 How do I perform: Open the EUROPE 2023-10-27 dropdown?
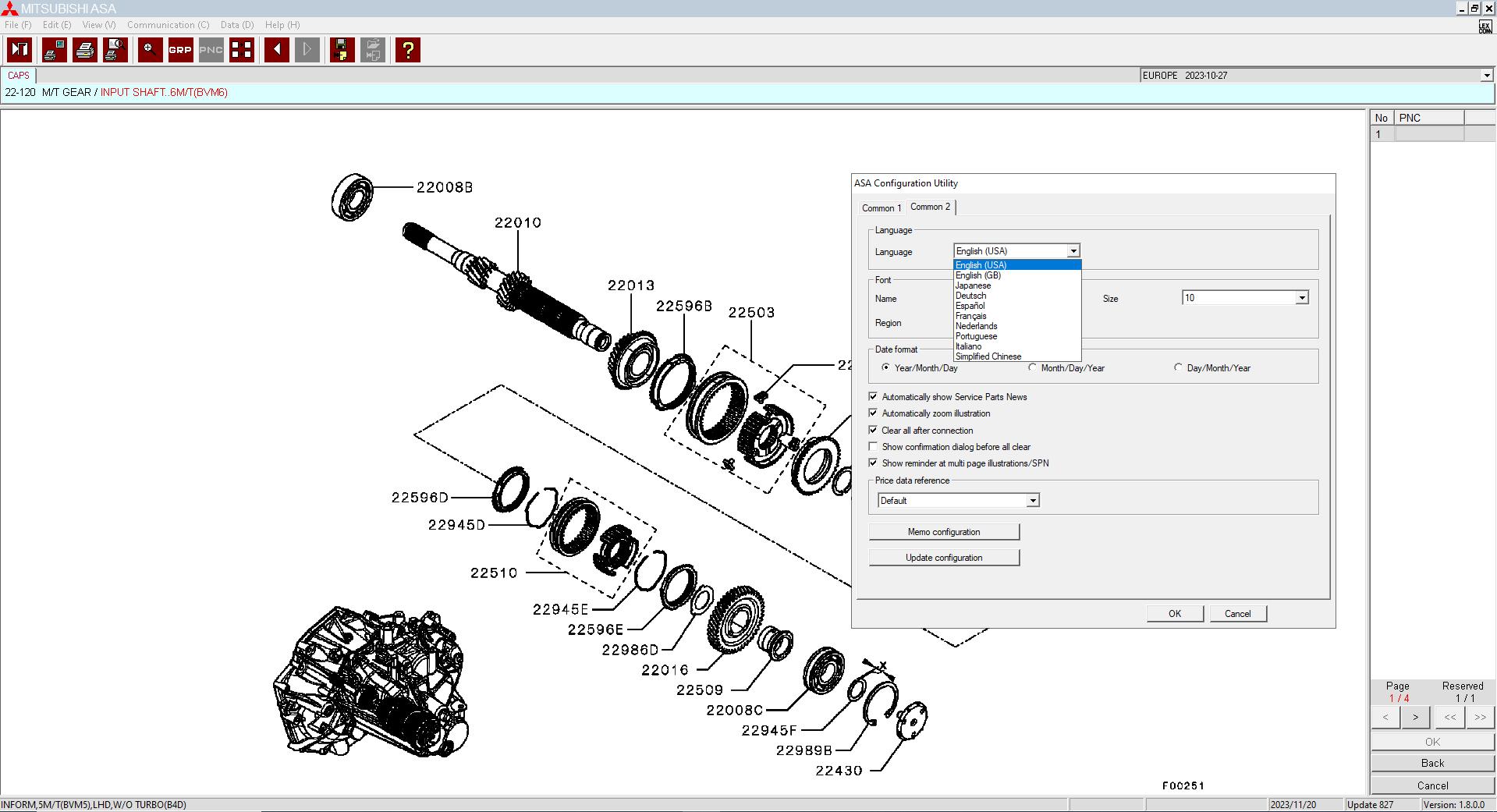(1486, 76)
